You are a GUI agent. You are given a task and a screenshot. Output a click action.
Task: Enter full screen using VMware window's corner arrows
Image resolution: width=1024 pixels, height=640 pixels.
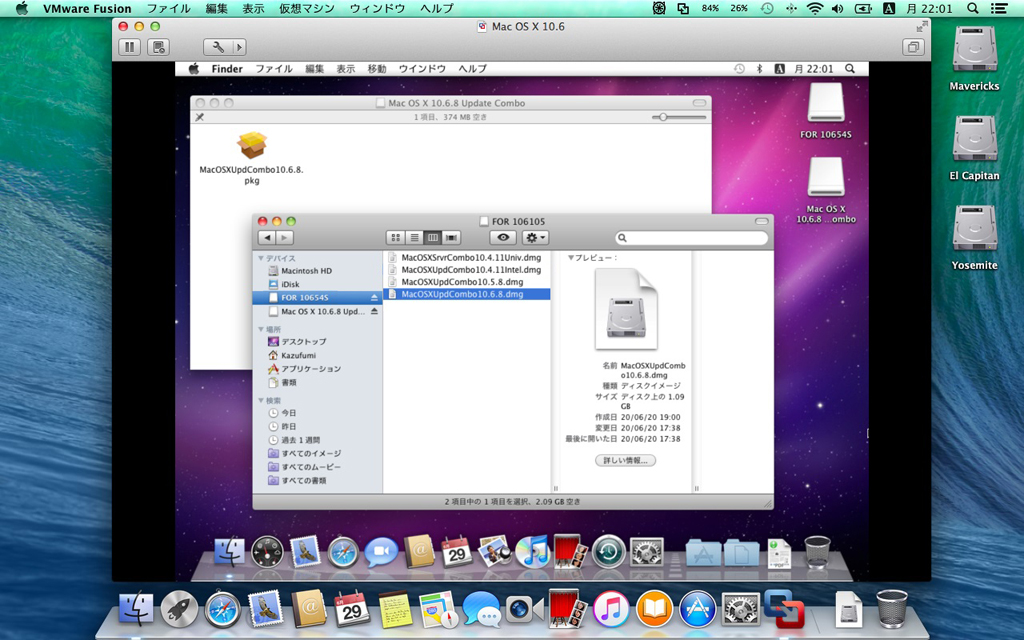921,26
